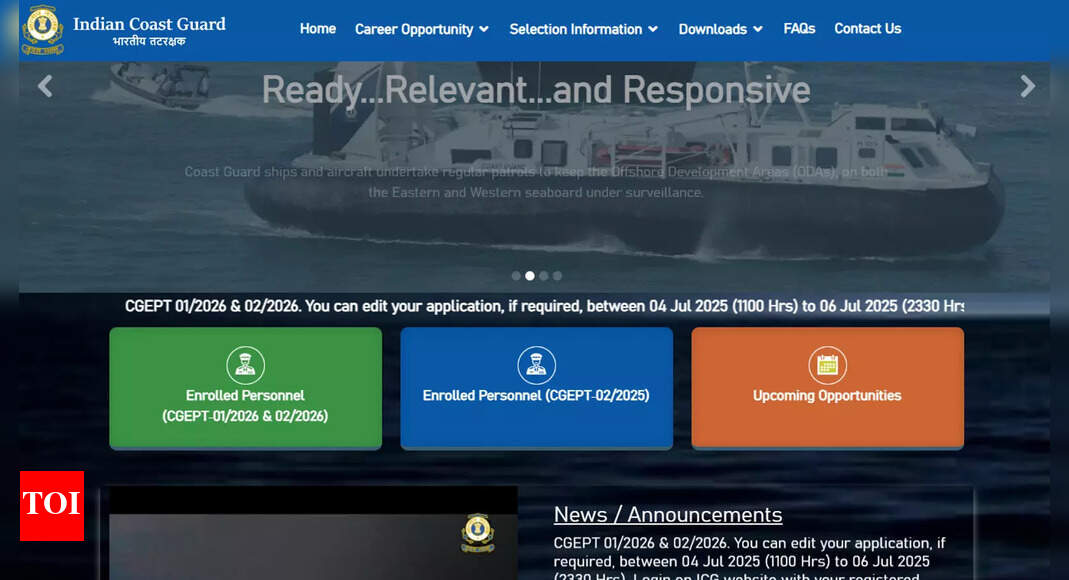Image resolution: width=1069 pixels, height=580 pixels.
Task: Select the fourth carousel indicator dot
Action: [558, 276]
